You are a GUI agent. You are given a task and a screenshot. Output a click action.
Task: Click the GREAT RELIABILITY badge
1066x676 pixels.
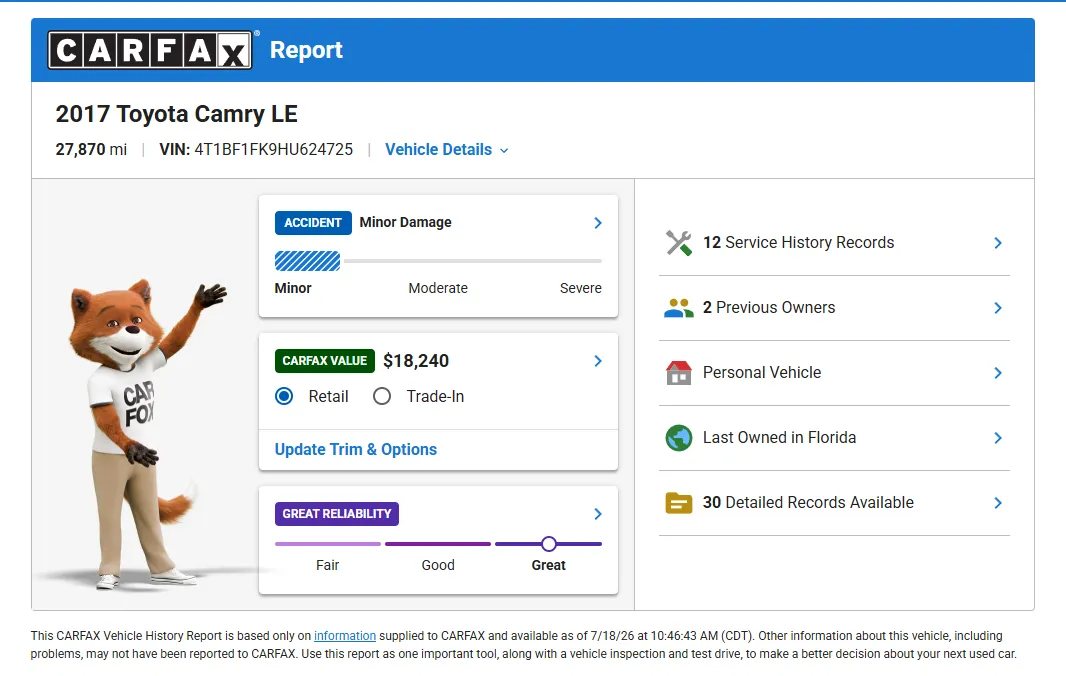pyautogui.click(x=337, y=514)
